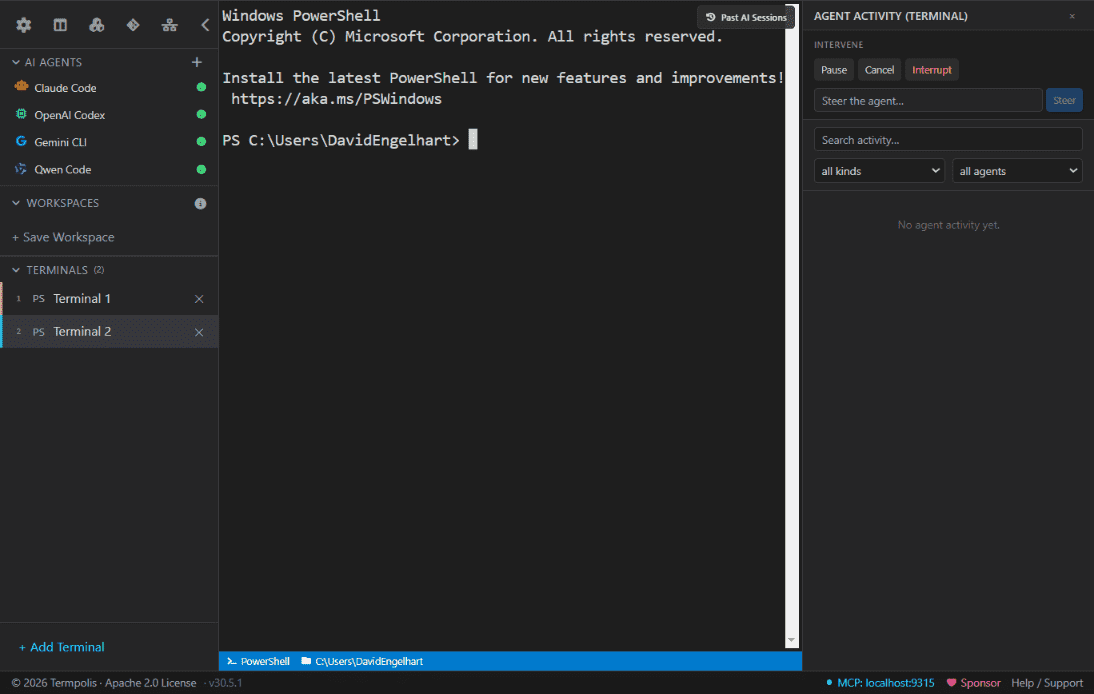The image size is (1094, 694).
Task: Close Terminal 2 with its X icon
Action: coord(199,333)
